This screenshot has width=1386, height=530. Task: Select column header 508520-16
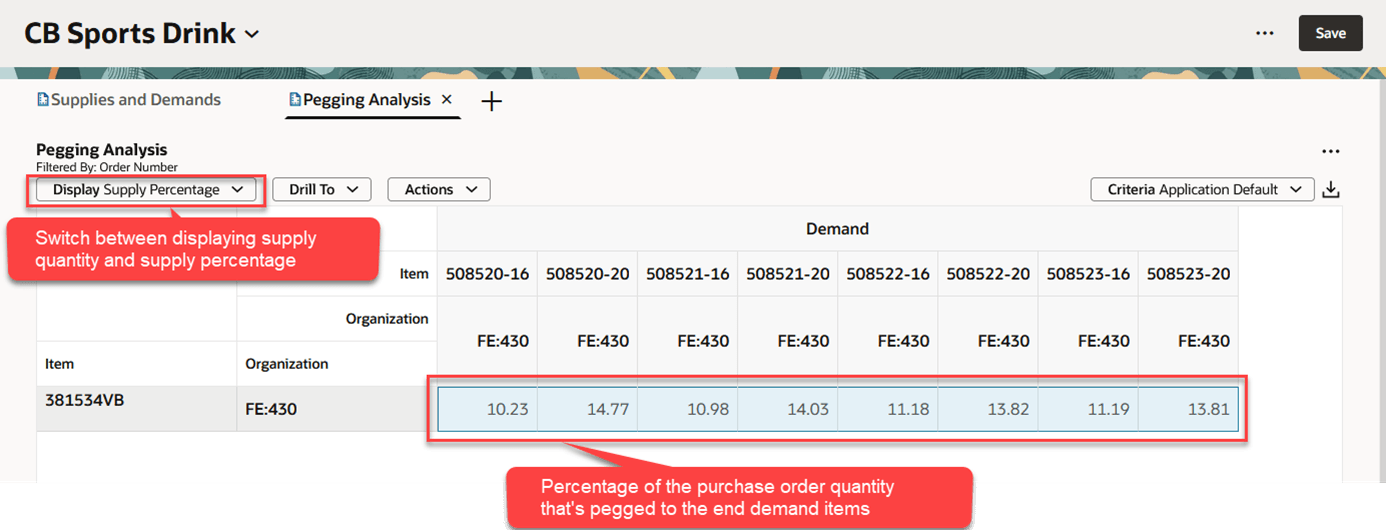coord(487,273)
